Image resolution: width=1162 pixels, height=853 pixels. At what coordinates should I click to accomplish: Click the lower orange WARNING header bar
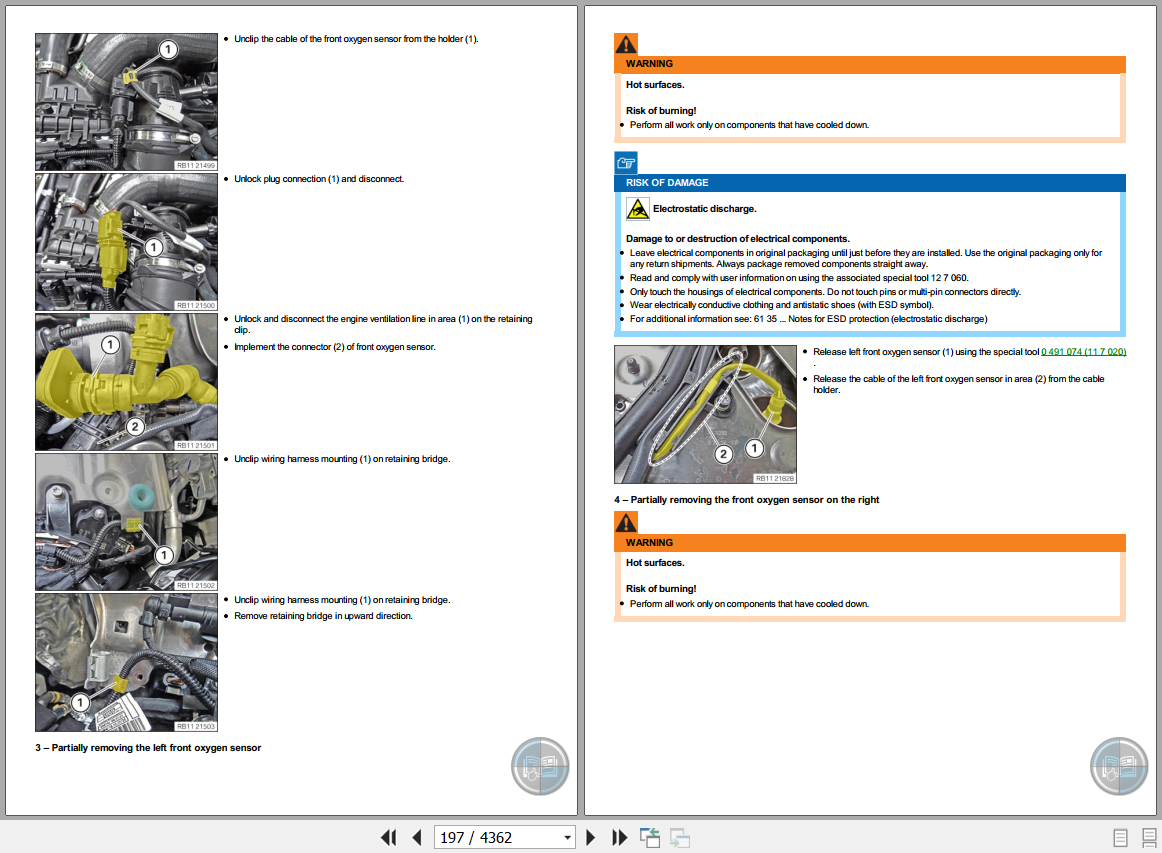coord(870,543)
